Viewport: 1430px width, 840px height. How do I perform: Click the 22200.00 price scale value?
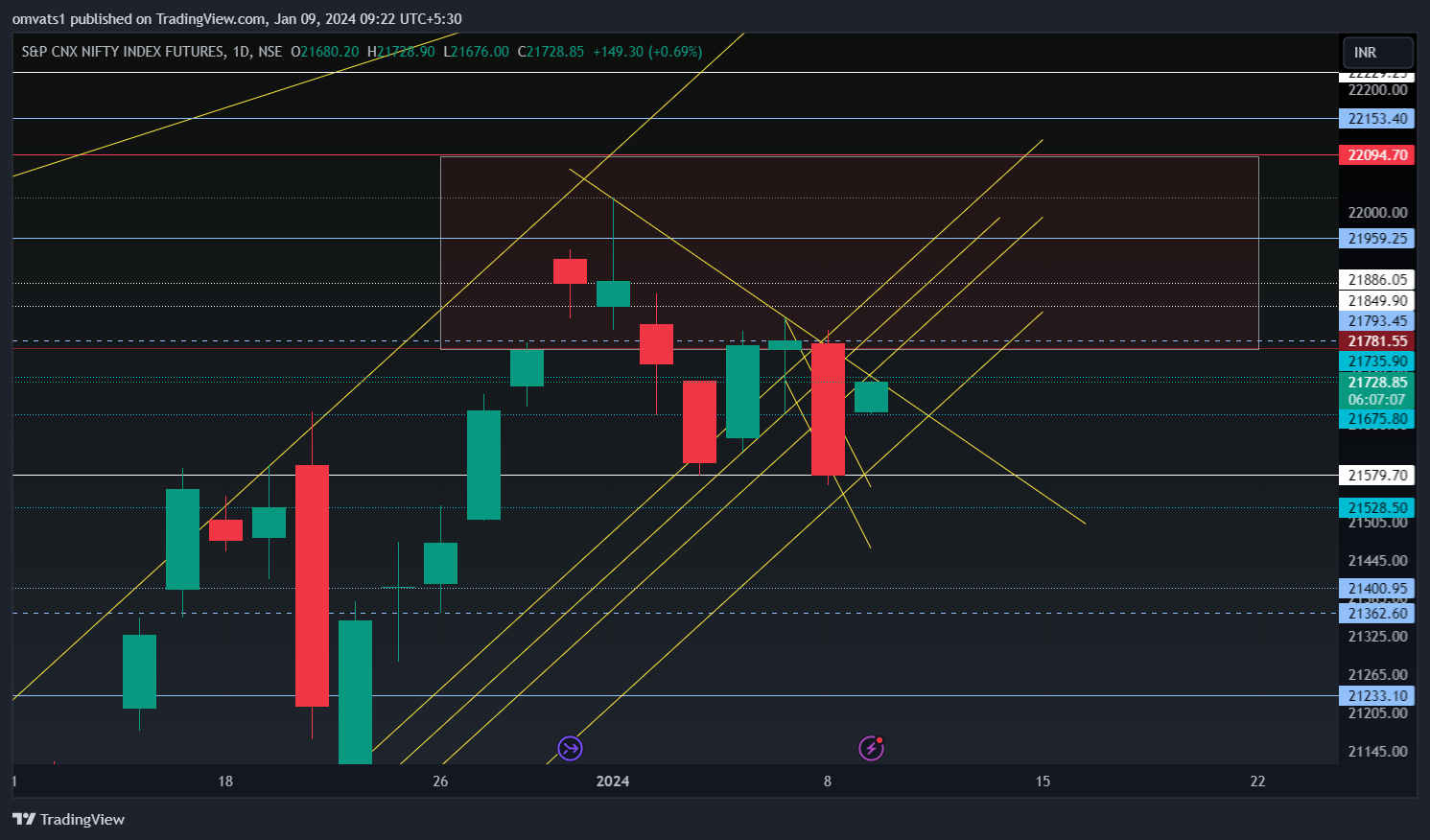pyautogui.click(x=1377, y=90)
